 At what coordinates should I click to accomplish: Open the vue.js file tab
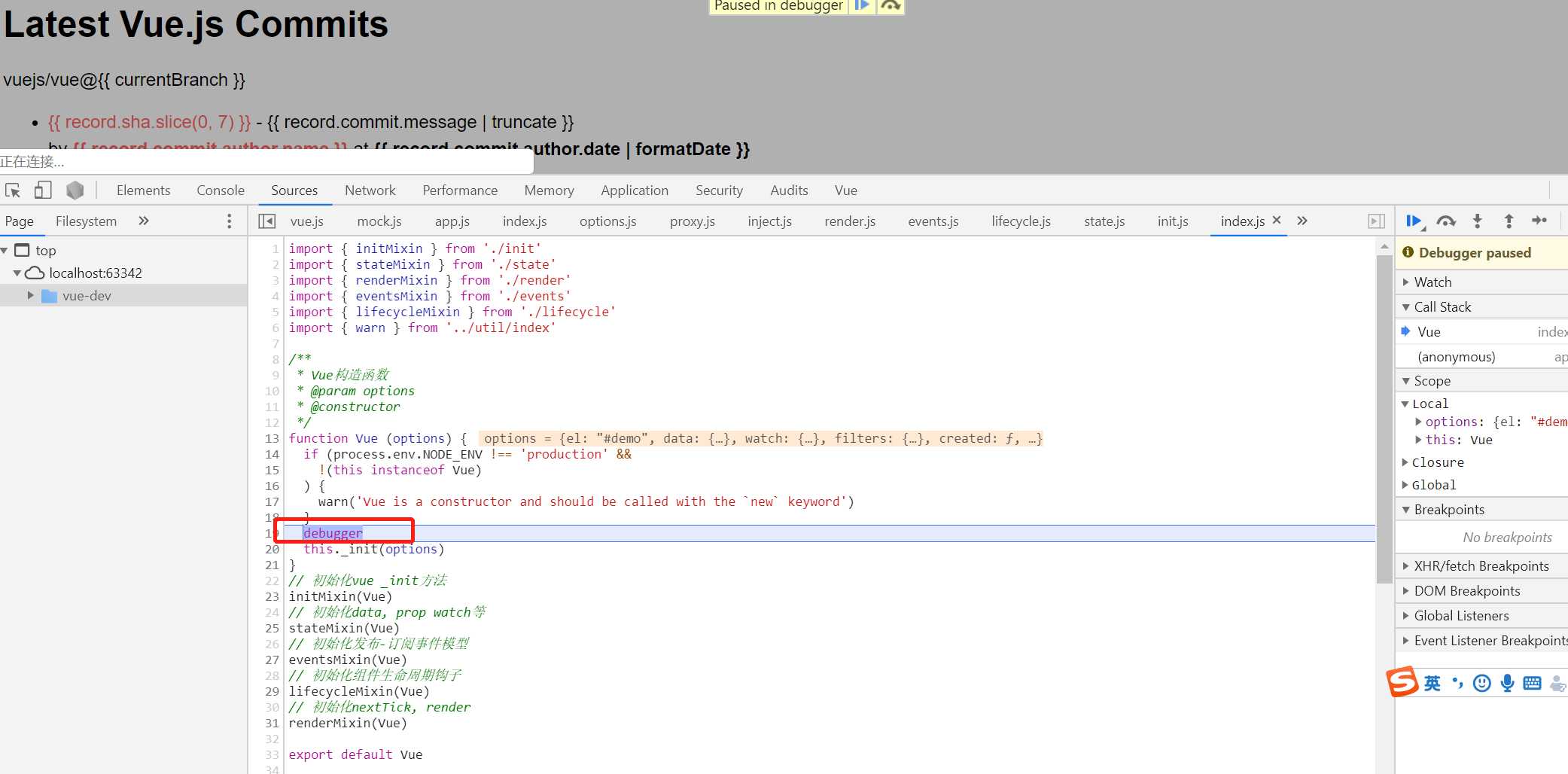[x=306, y=221]
